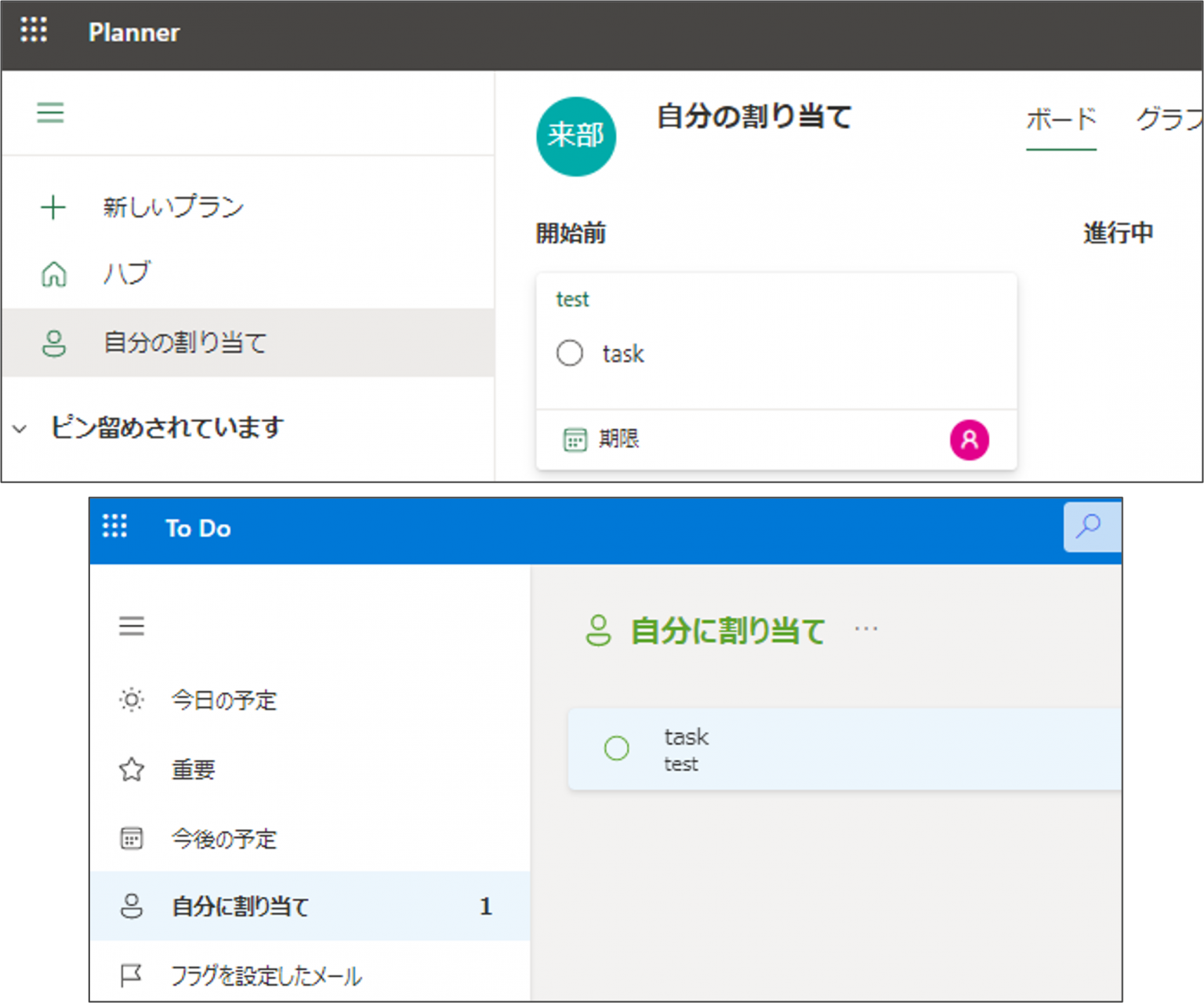Click the person icon beside 自分の割り当て in Planner

point(53,343)
